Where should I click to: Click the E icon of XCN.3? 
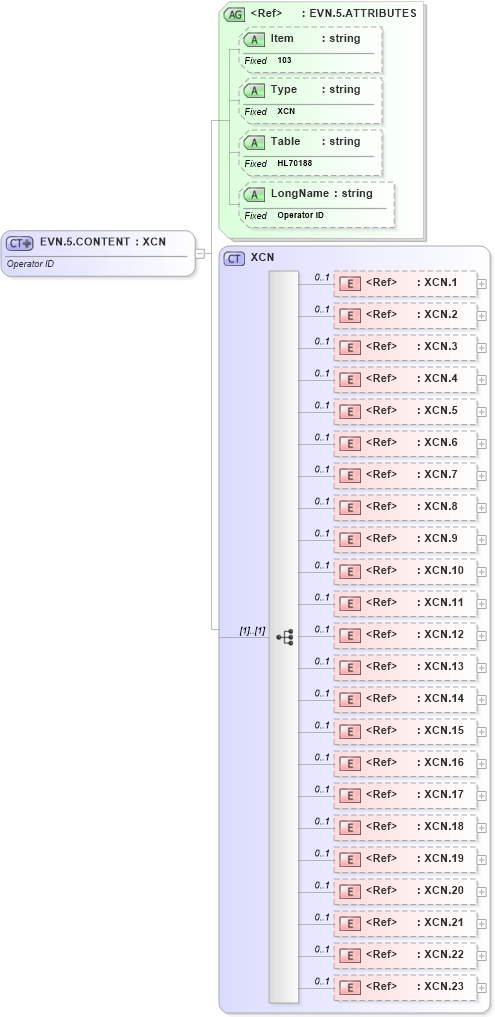coord(350,347)
